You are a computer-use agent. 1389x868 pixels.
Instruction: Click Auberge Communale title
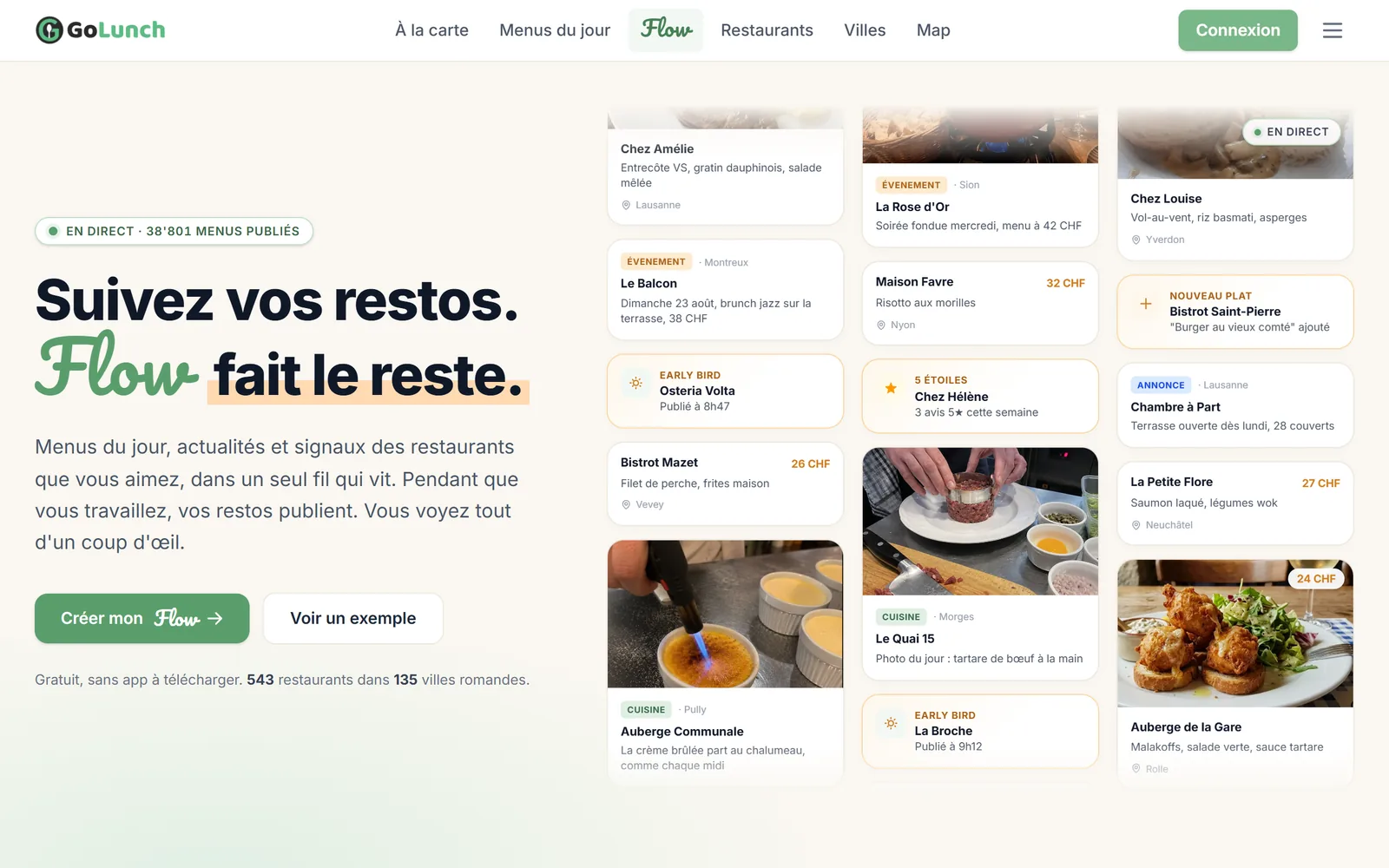coord(682,732)
